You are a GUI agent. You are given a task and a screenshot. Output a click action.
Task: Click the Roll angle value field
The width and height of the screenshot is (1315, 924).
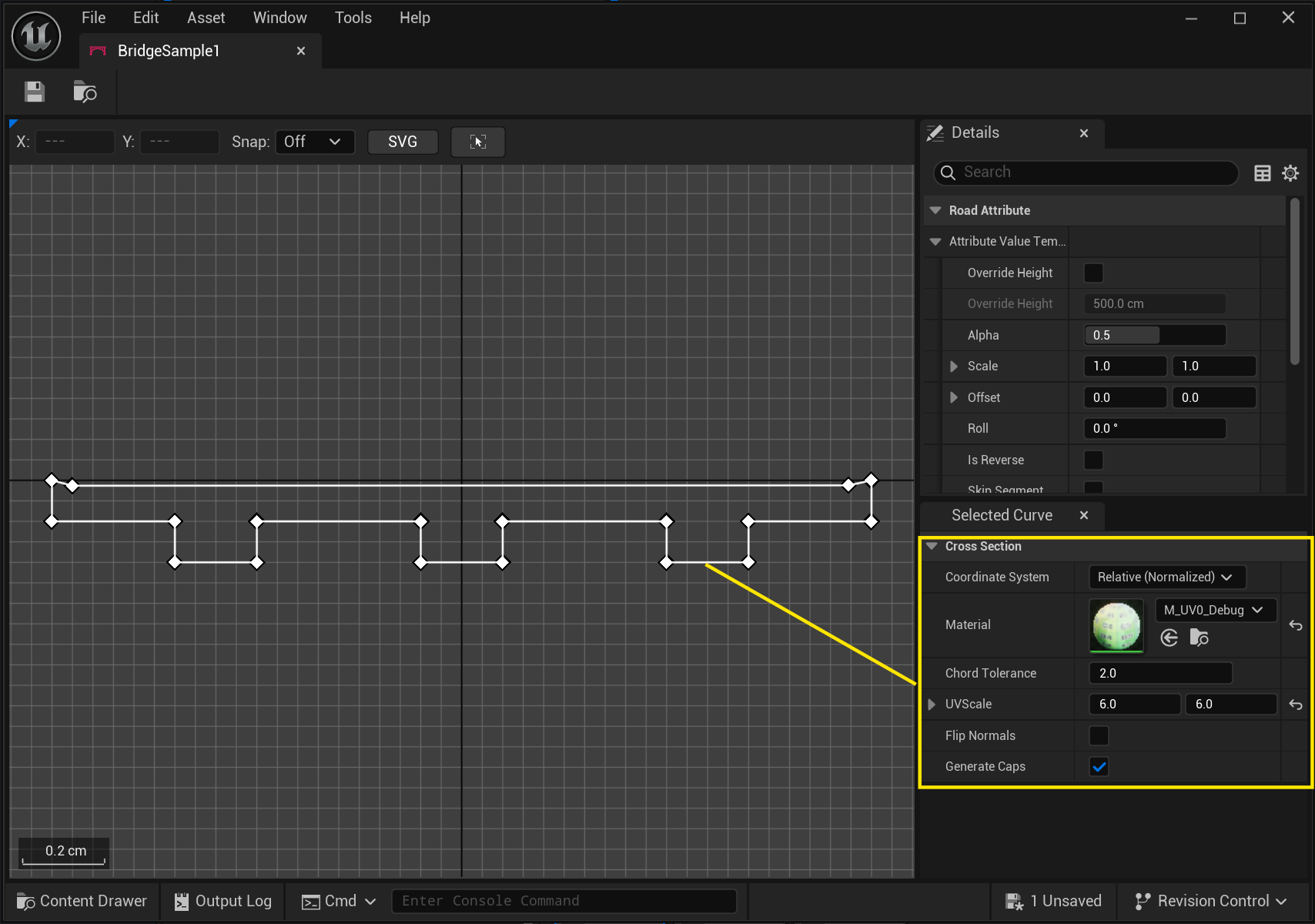click(x=1155, y=428)
